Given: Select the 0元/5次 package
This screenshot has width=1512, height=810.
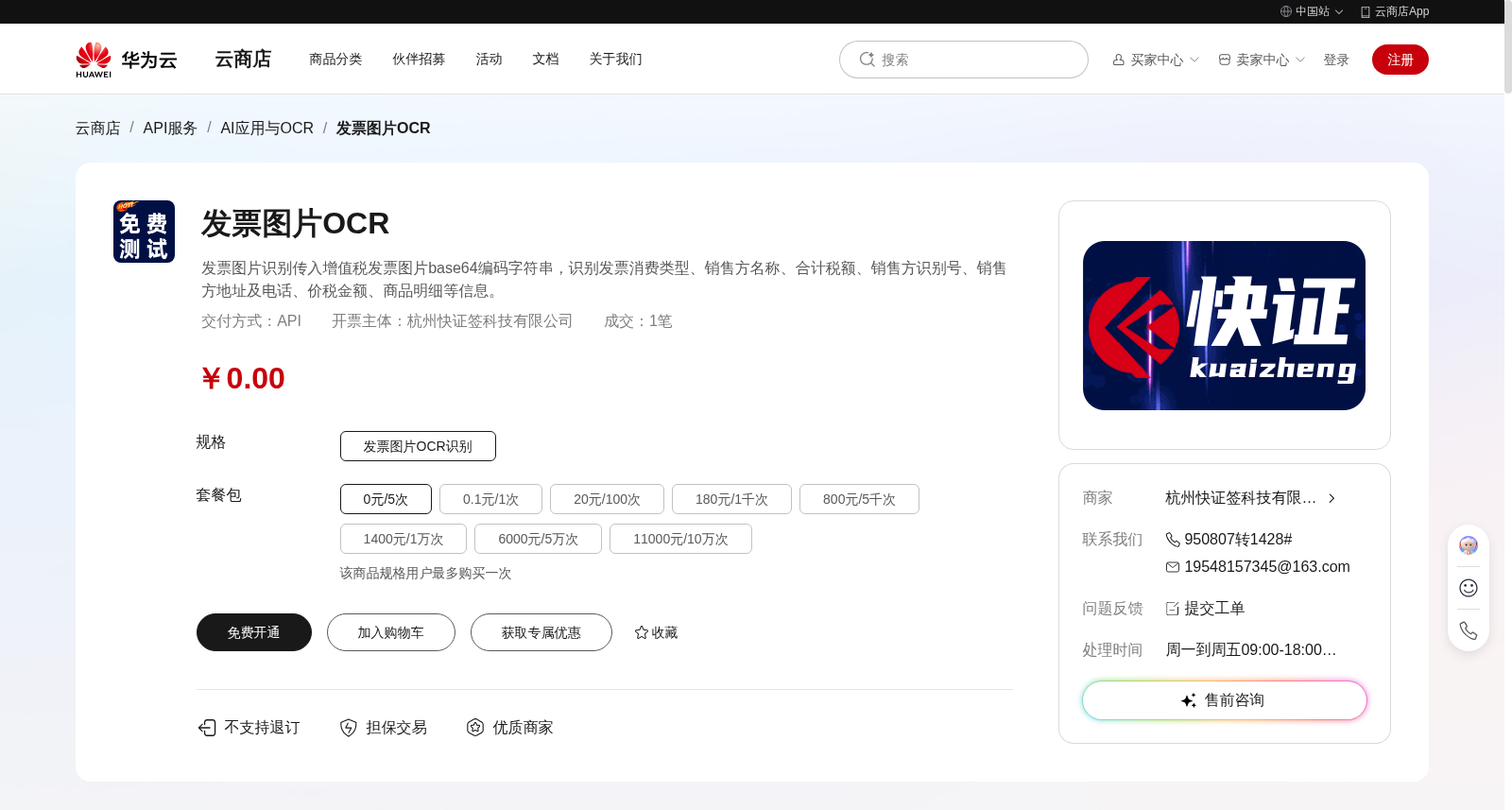Looking at the screenshot, I should pyautogui.click(x=386, y=499).
